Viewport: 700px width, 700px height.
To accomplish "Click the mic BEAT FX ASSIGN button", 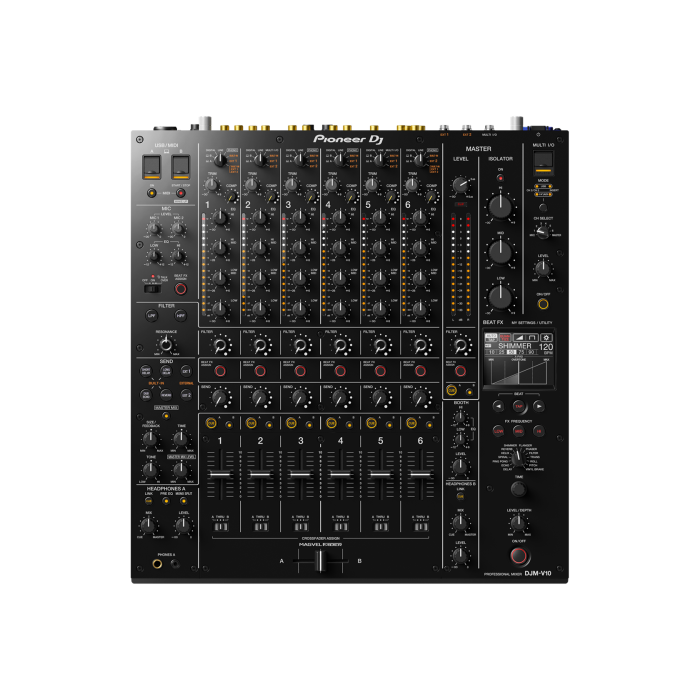I will 180,289.
